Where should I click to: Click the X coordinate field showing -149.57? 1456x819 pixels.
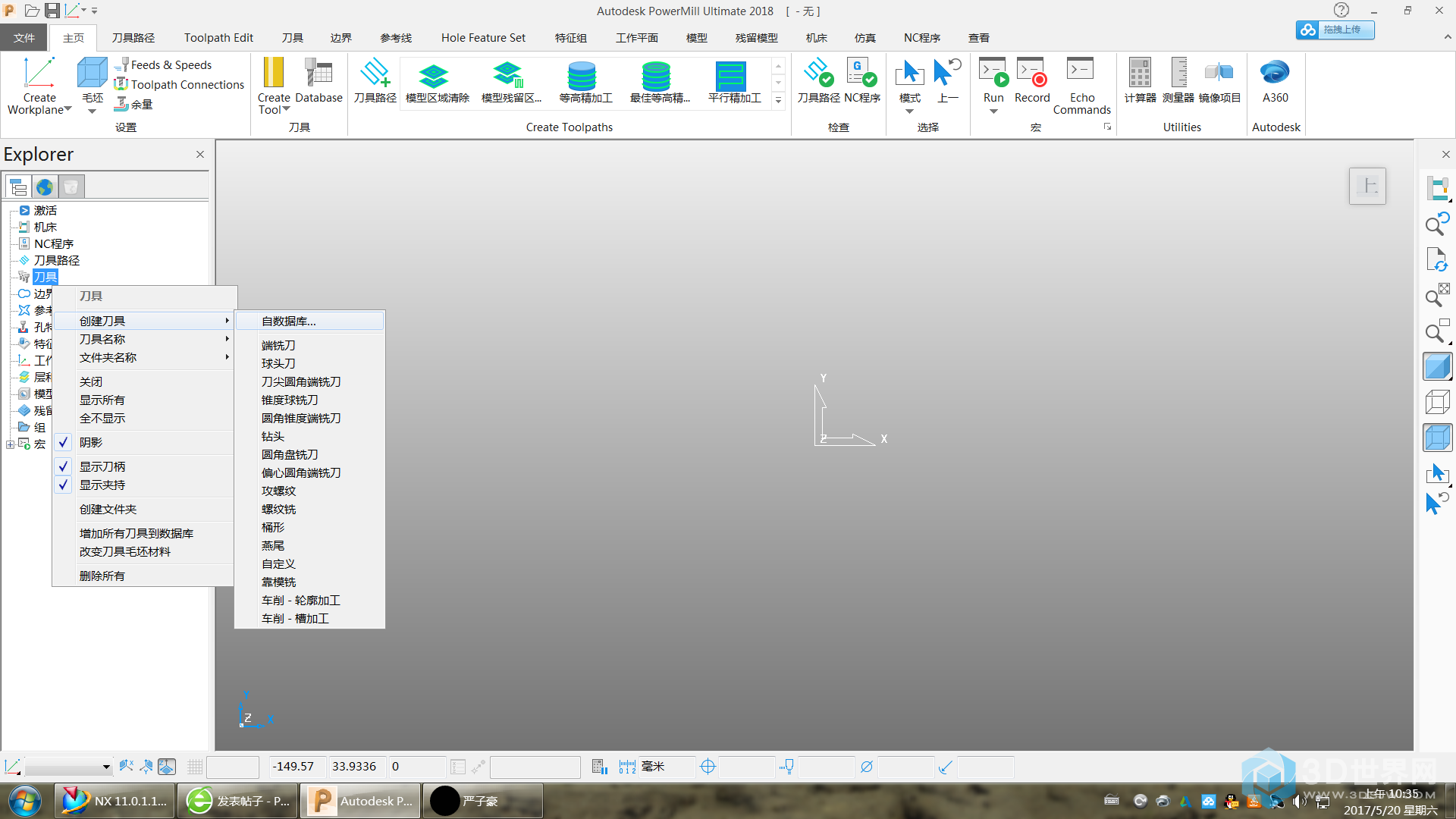[x=297, y=767]
